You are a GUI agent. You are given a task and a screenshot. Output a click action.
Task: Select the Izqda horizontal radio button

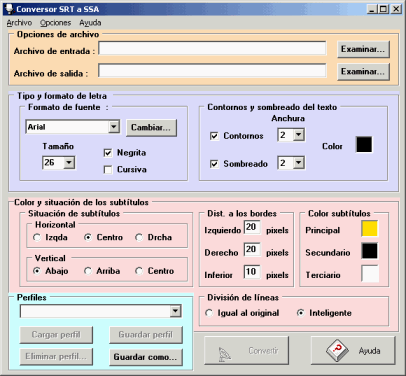pos(37,237)
